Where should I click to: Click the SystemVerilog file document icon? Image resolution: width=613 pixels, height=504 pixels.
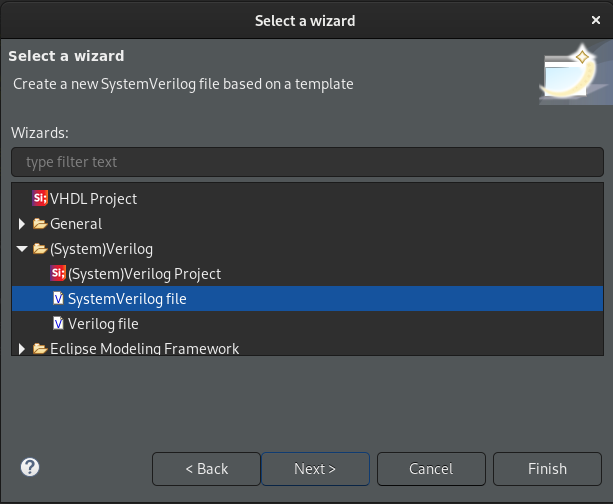pos(58,299)
